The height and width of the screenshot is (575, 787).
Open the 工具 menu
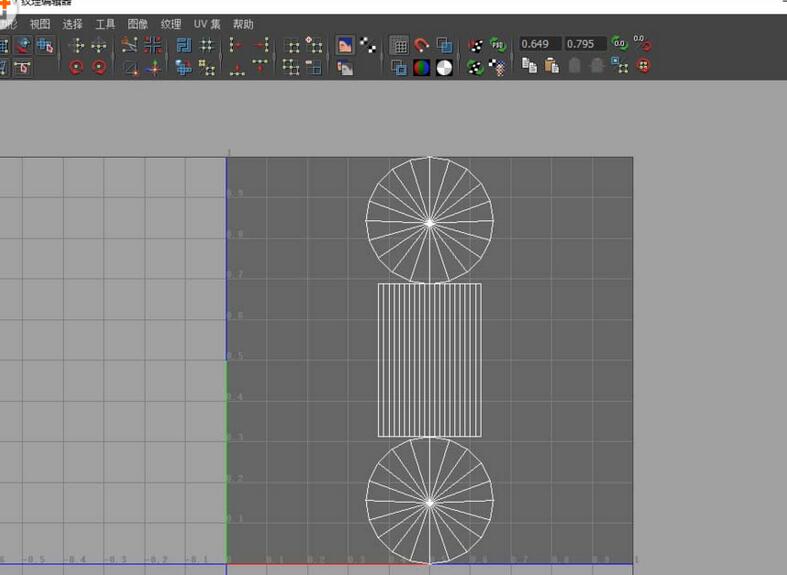(105, 24)
